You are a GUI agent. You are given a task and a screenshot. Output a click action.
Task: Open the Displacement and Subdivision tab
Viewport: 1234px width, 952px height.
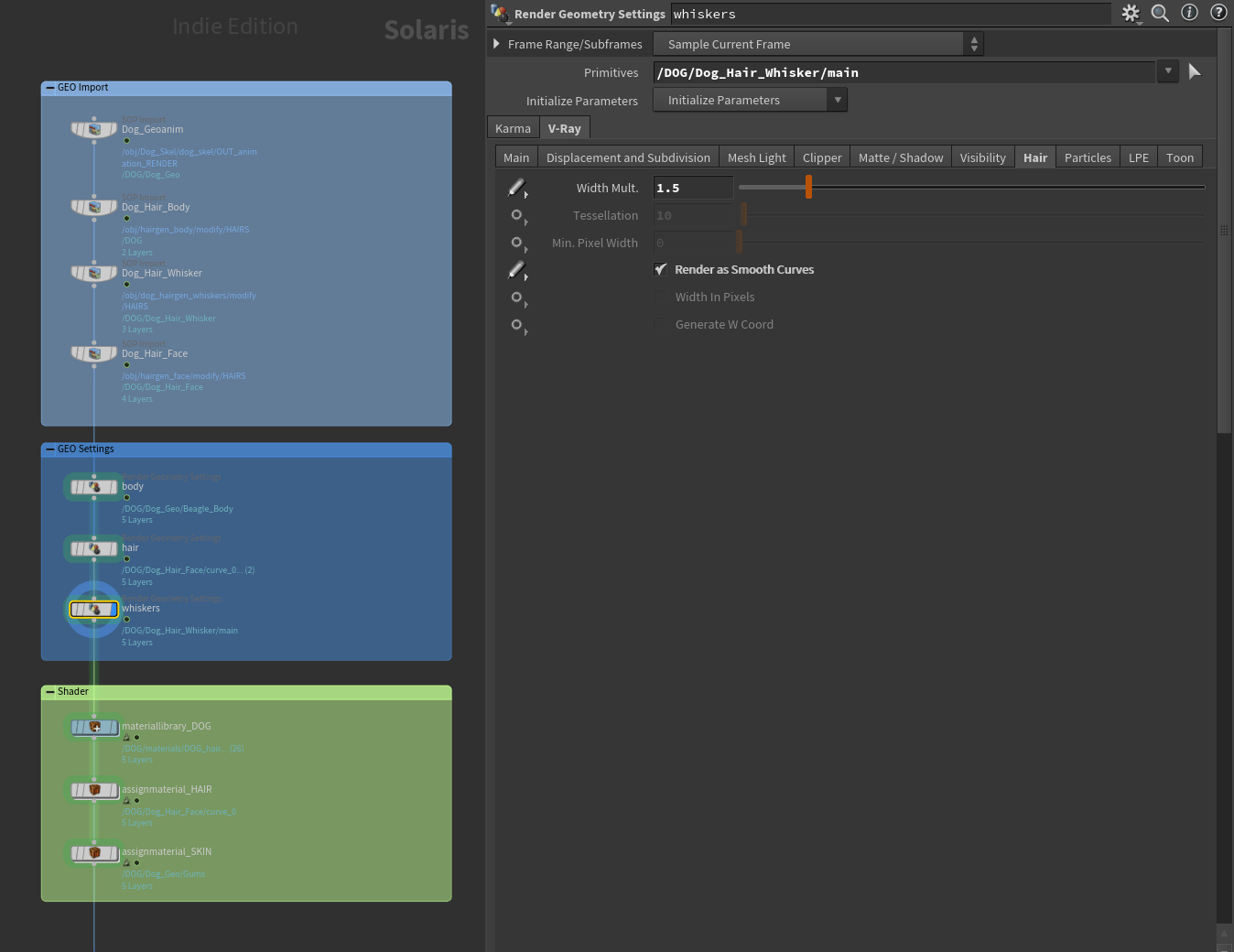point(628,157)
